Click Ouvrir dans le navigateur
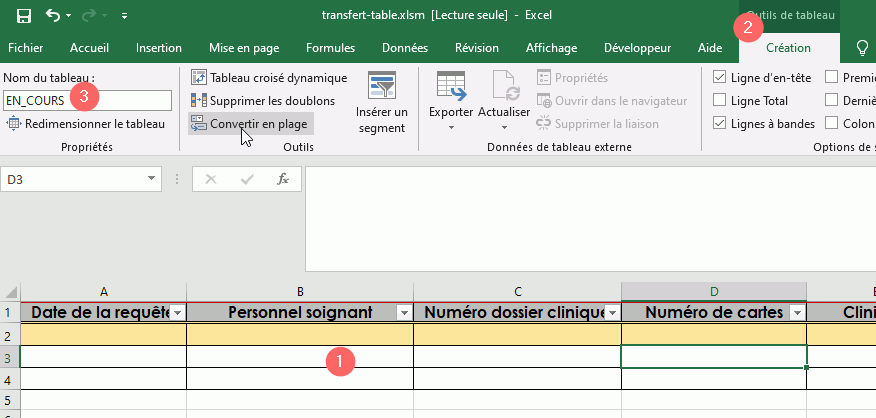876x418 pixels. (x=612, y=101)
